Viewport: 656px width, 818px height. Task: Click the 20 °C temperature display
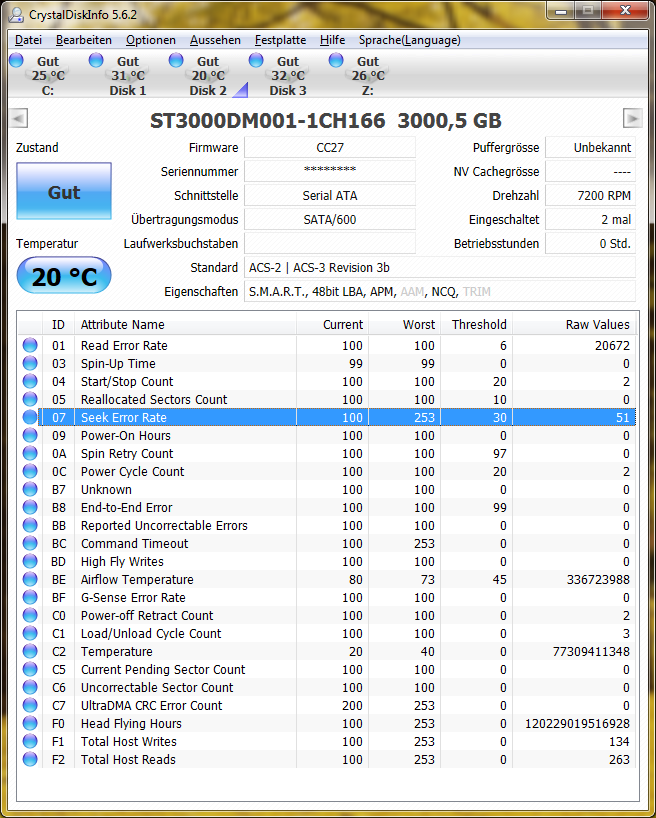point(64,275)
